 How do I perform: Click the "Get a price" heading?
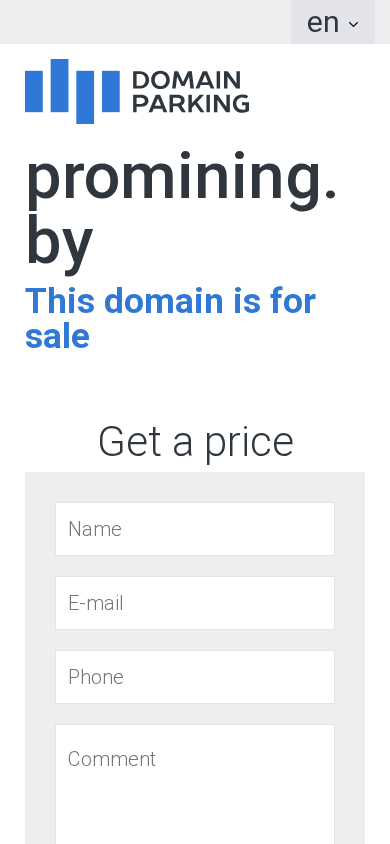click(195, 442)
